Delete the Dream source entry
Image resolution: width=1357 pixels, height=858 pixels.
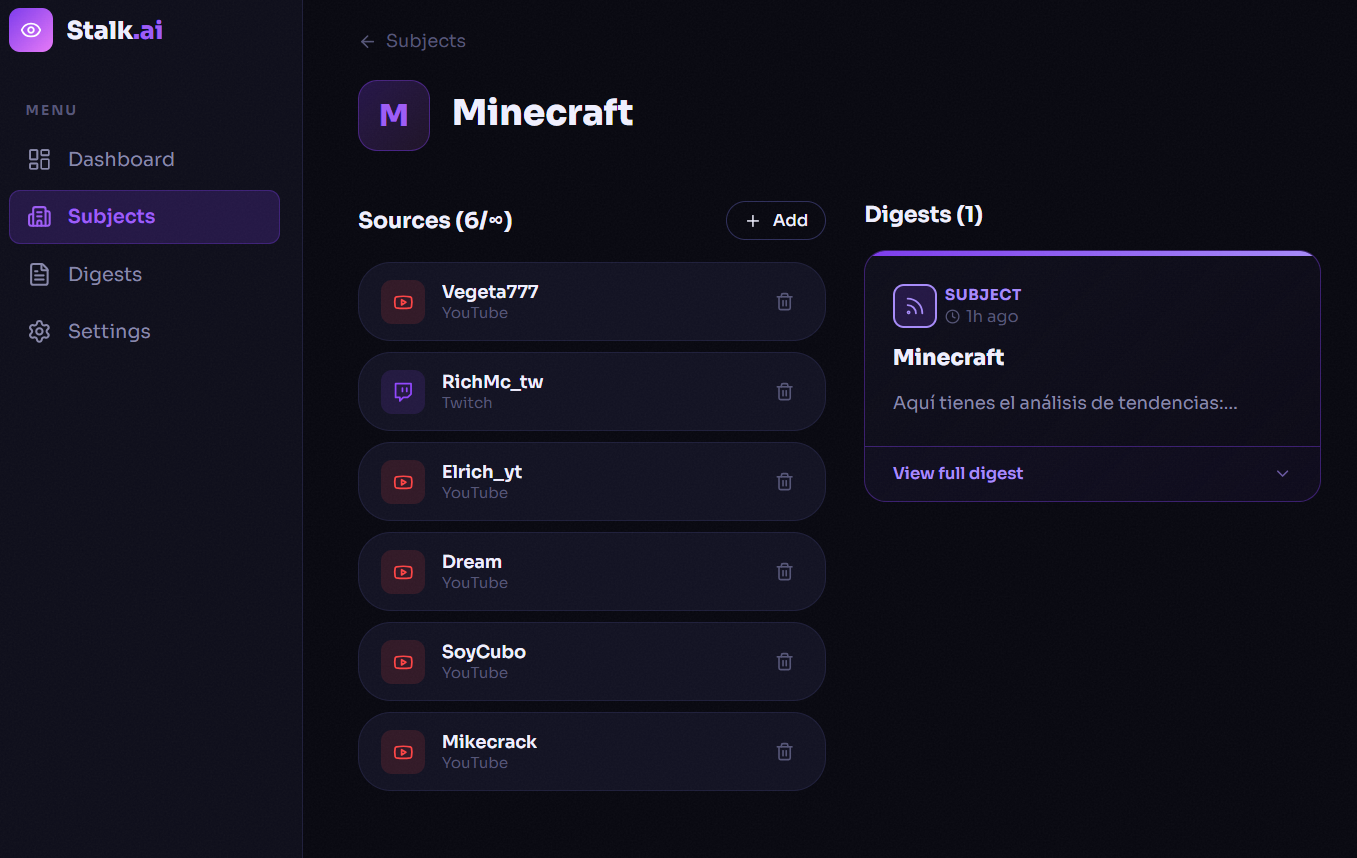pos(785,572)
